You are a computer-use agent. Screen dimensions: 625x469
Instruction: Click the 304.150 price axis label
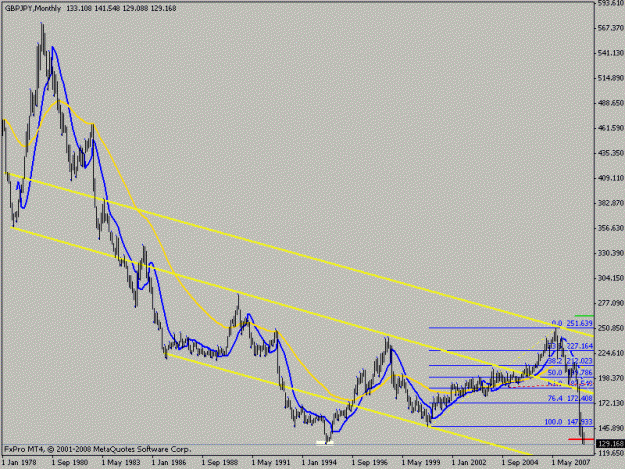(x=611, y=278)
